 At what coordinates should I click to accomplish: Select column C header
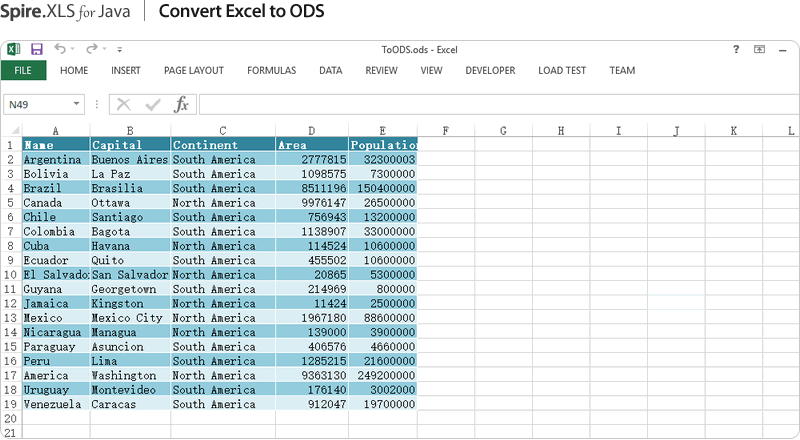tap(222, 130)
